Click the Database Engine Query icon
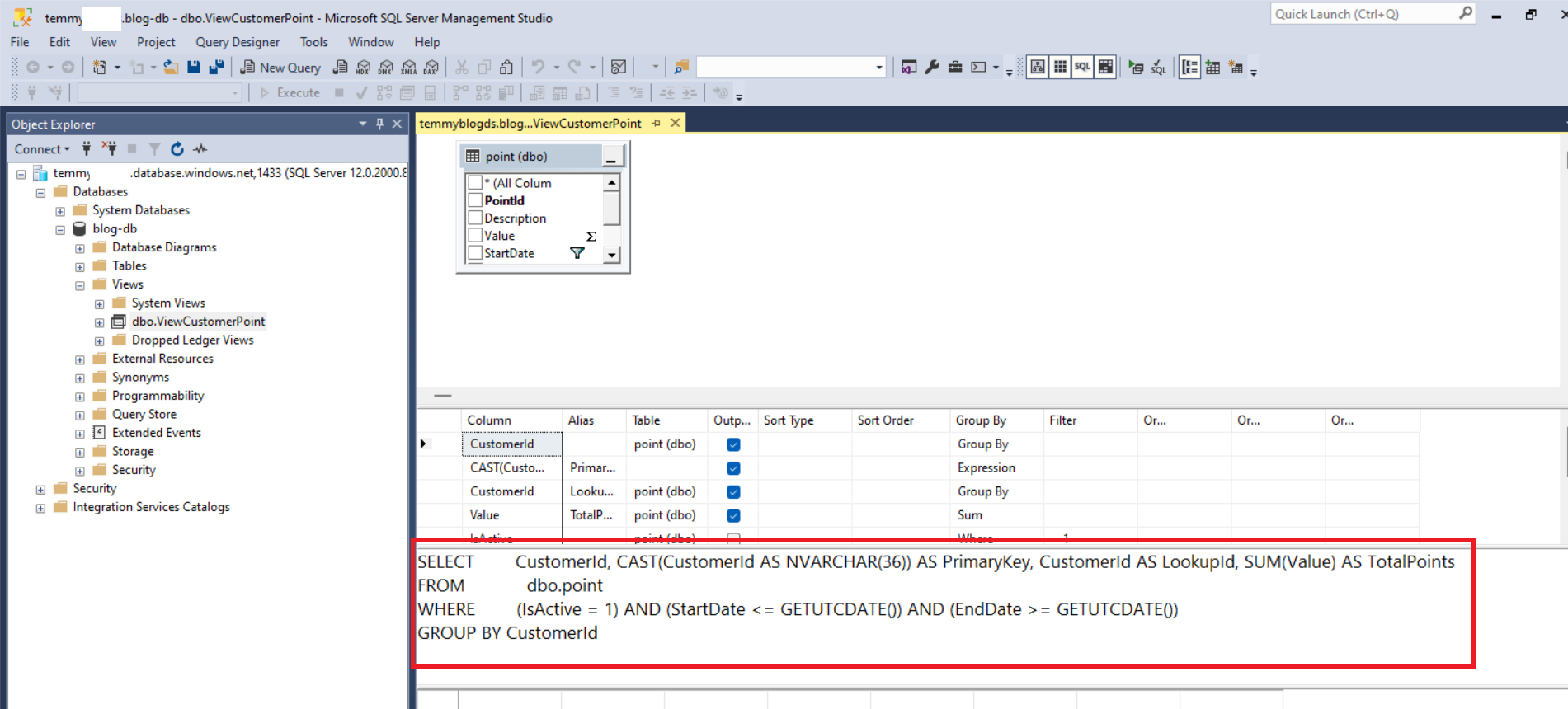Screen dimensions: 1568x709 340,68
